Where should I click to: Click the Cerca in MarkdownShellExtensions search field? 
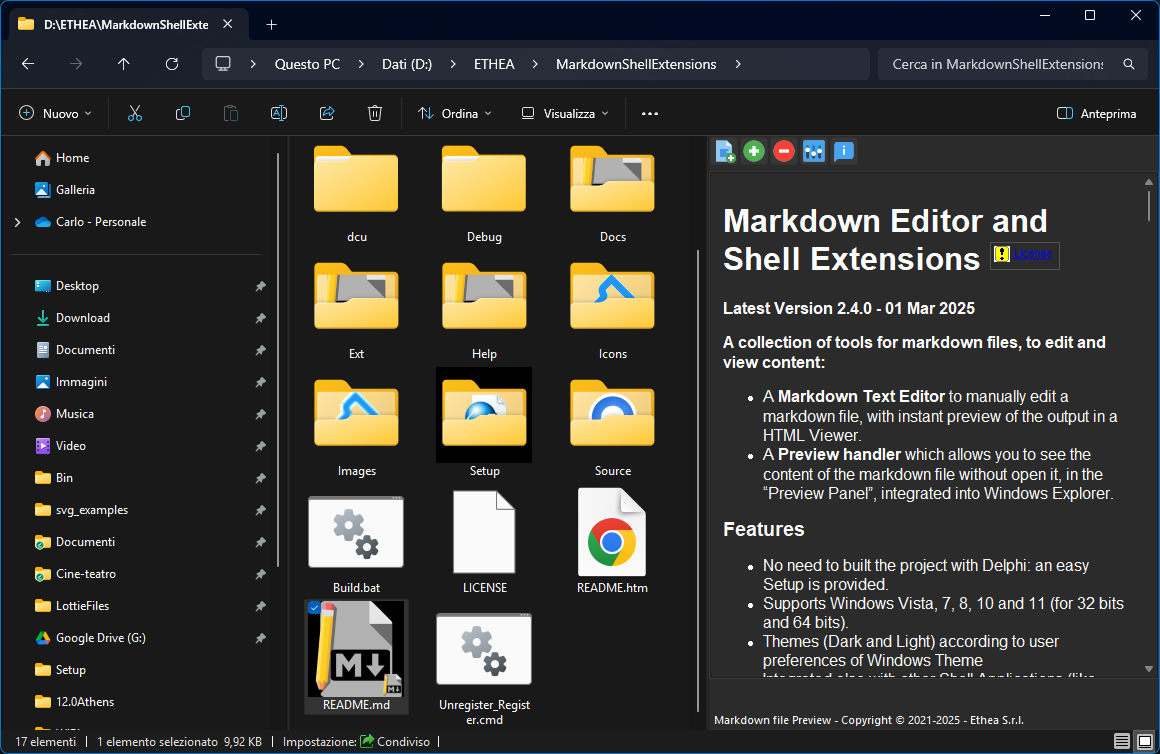(997, 64)
